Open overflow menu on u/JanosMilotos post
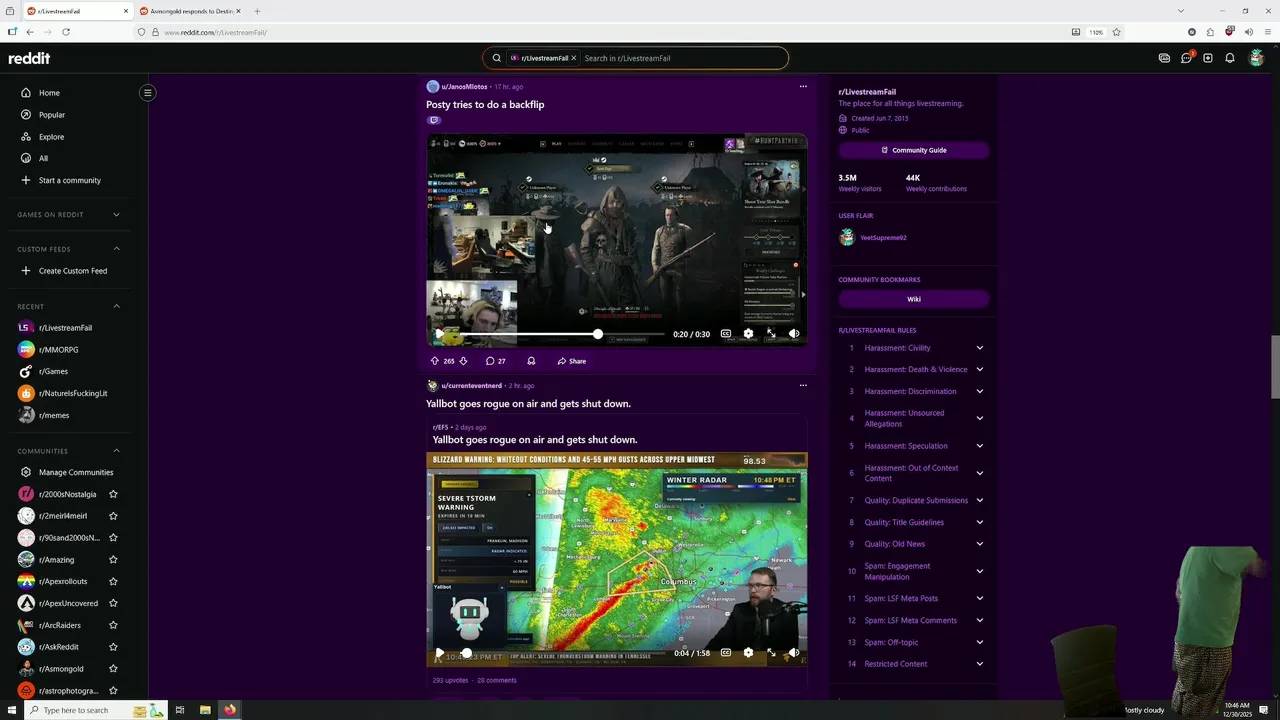 click(803, 87)
